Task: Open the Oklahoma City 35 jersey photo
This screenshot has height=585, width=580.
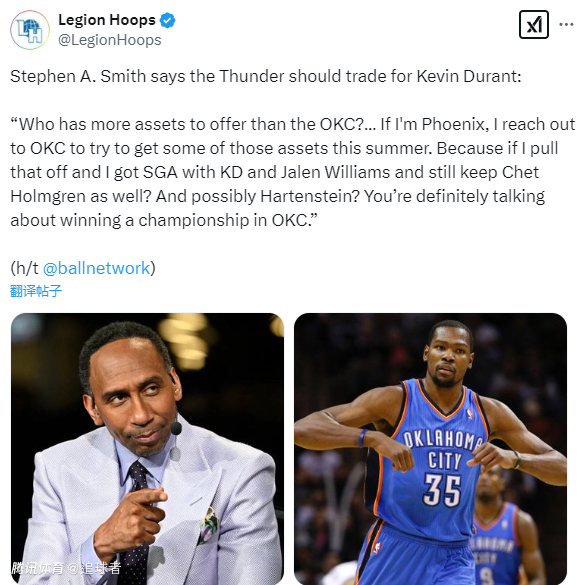Action: 430,449
